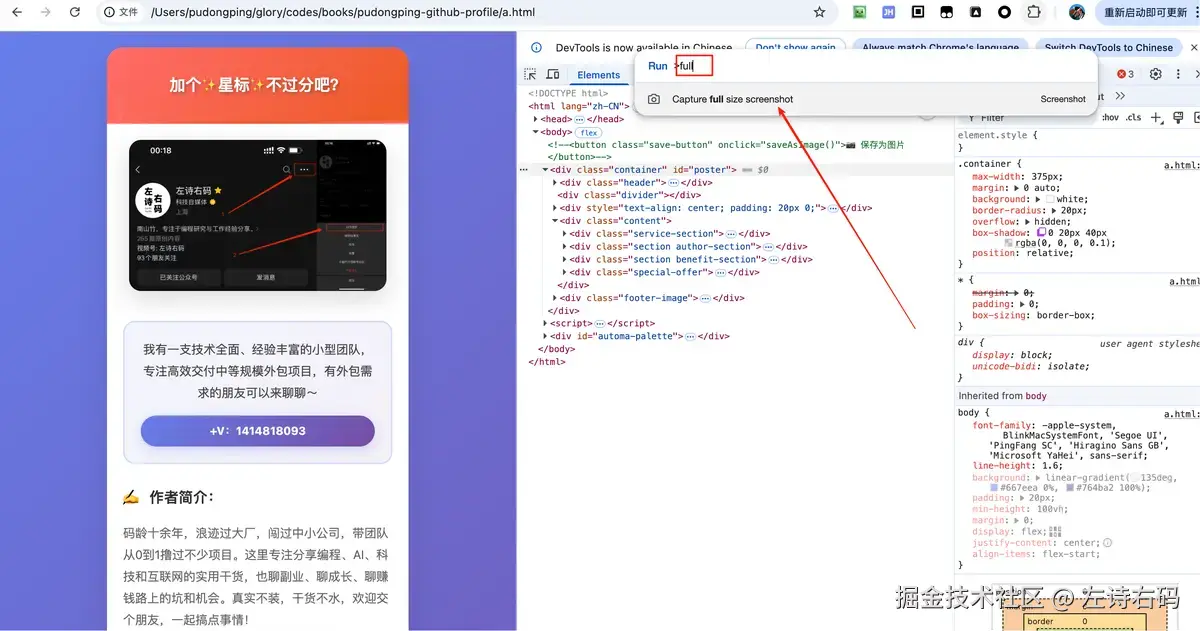Open the box-shadow rgba color swatch
1200x631 pixels.
(1010, 242)
